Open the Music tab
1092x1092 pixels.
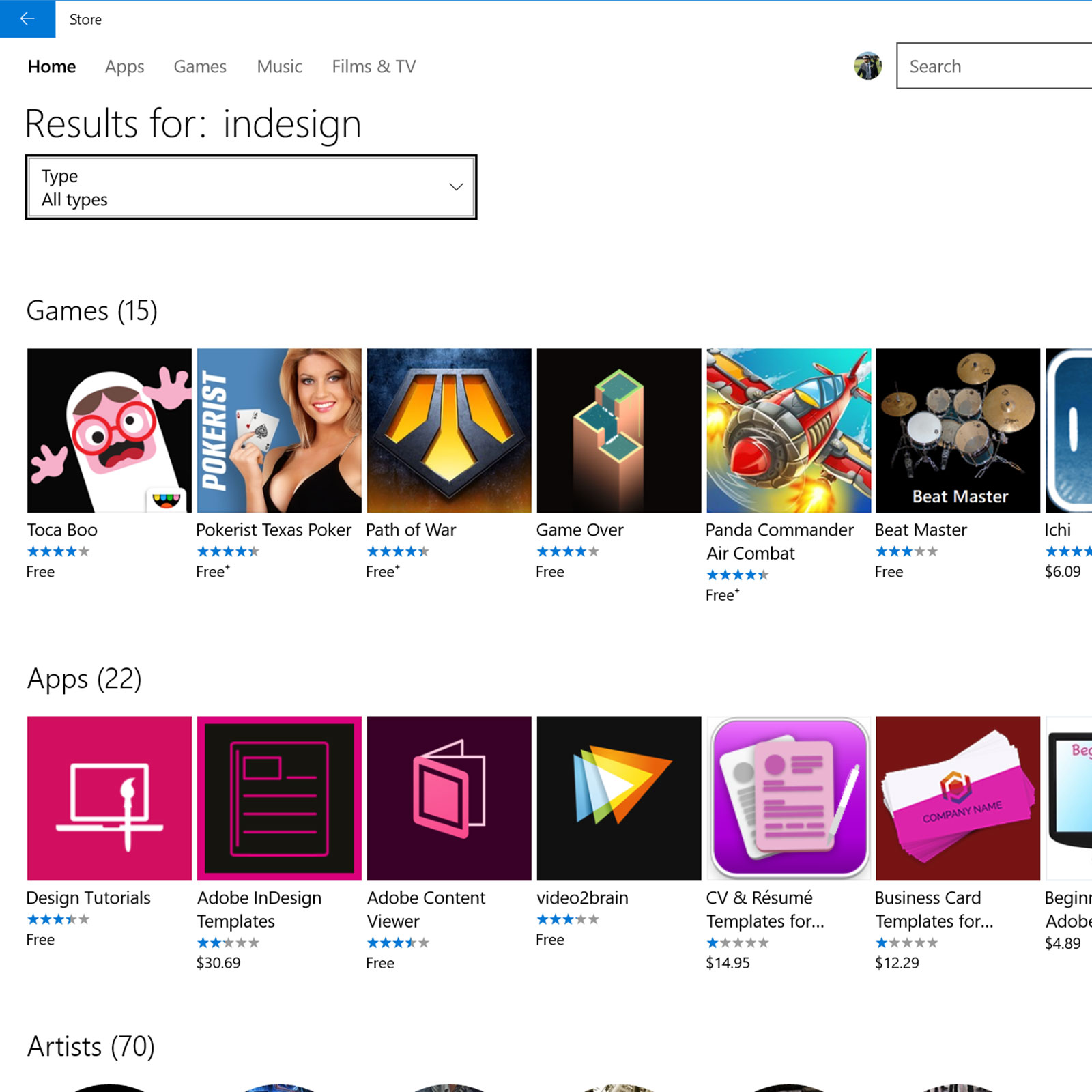(279, 67)
